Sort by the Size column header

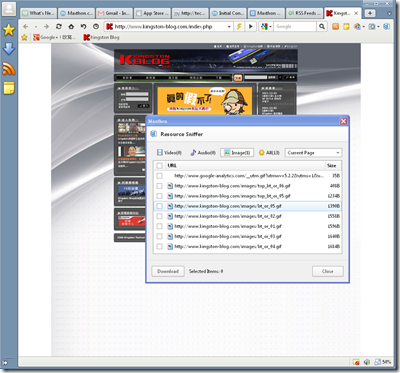[333, 166]
